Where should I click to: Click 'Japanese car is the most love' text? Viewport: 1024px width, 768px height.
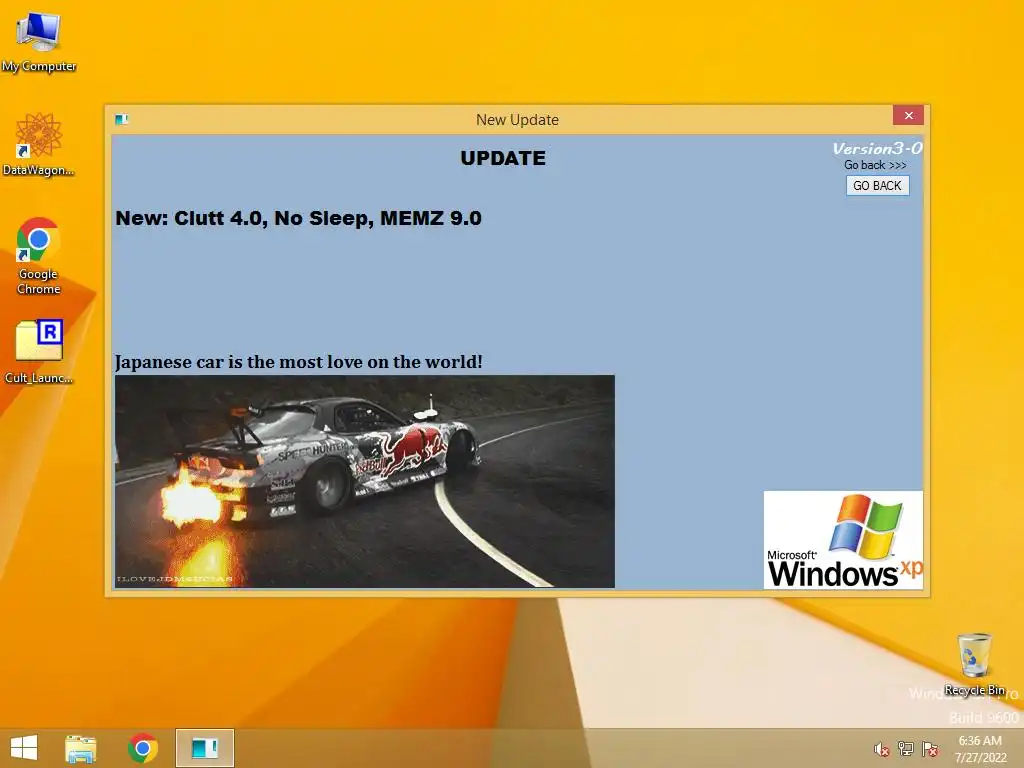click(298, 361)
